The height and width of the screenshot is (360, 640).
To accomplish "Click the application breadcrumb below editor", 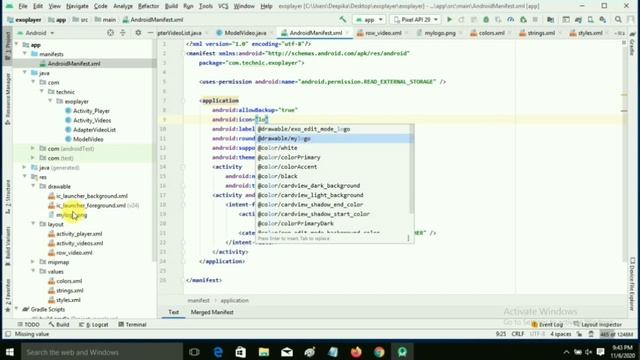I will point(234,300).
